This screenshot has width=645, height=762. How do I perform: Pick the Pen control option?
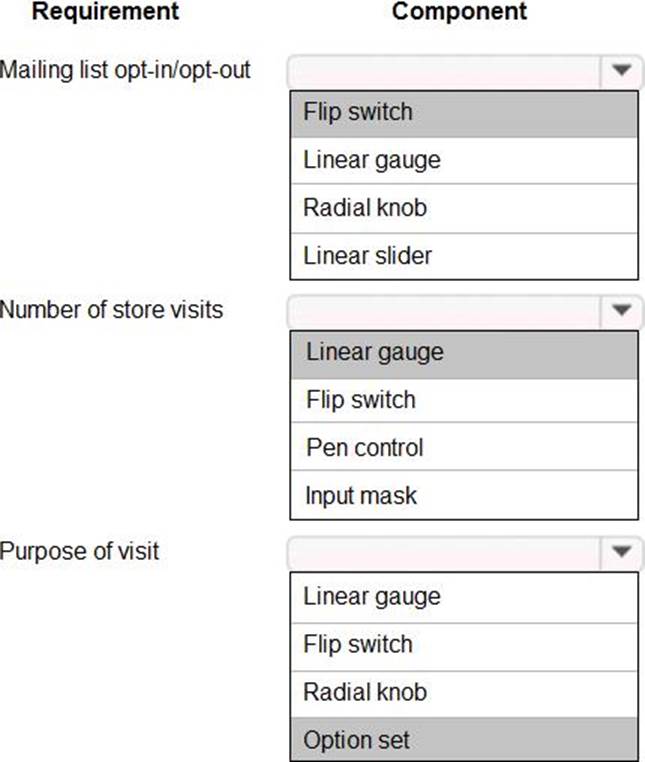point(464,448)
